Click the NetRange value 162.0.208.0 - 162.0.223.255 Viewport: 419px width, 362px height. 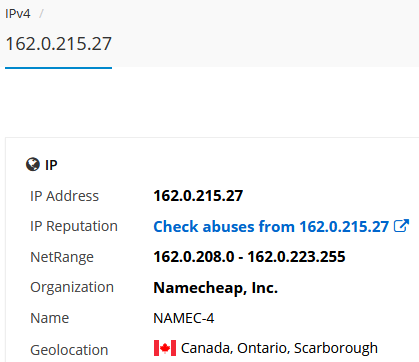[x=249, y=257]
